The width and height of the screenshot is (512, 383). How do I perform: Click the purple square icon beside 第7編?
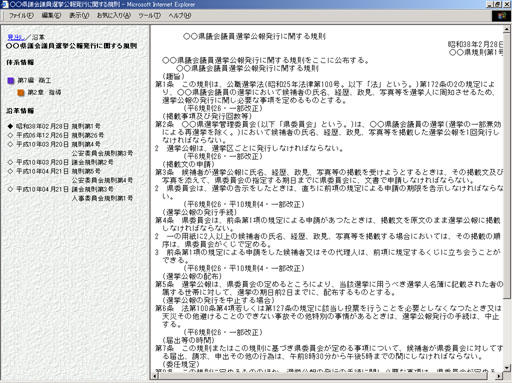(x=11, y=81)
